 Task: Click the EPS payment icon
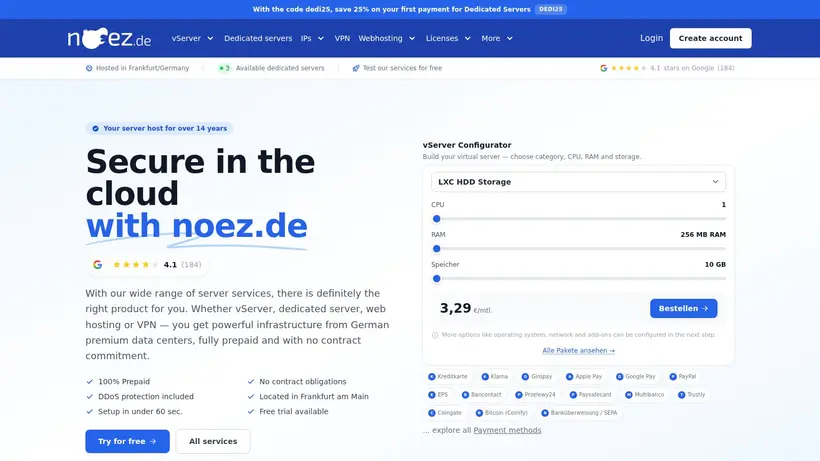[x=432, y=395]
